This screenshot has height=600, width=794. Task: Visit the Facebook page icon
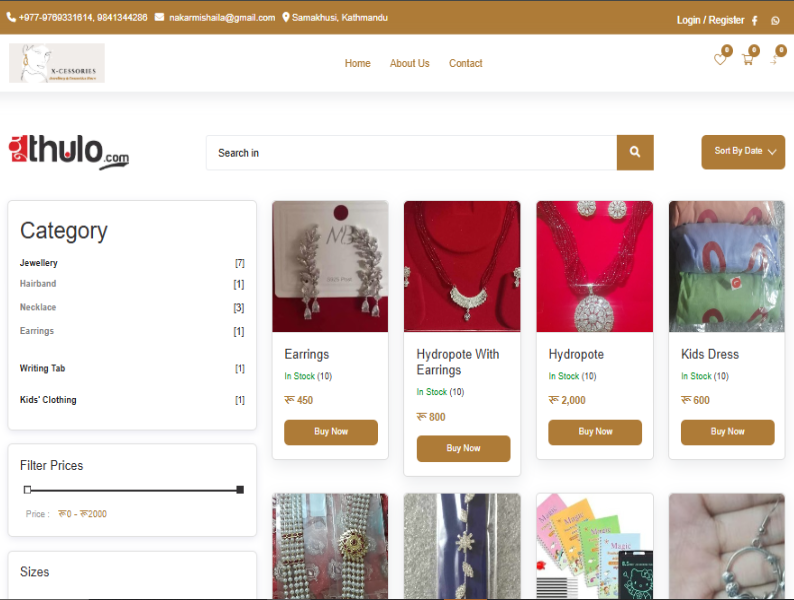[754, 20]
